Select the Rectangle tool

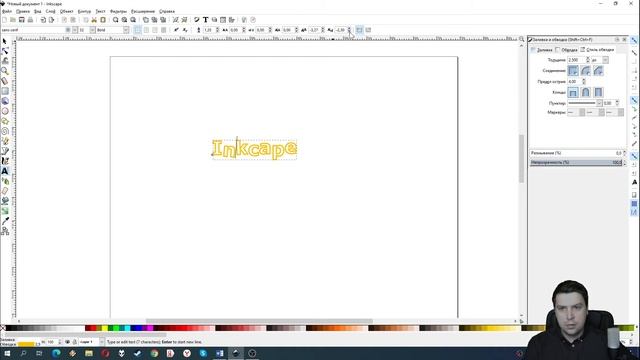pyautogui.click(x=5, y=91)
